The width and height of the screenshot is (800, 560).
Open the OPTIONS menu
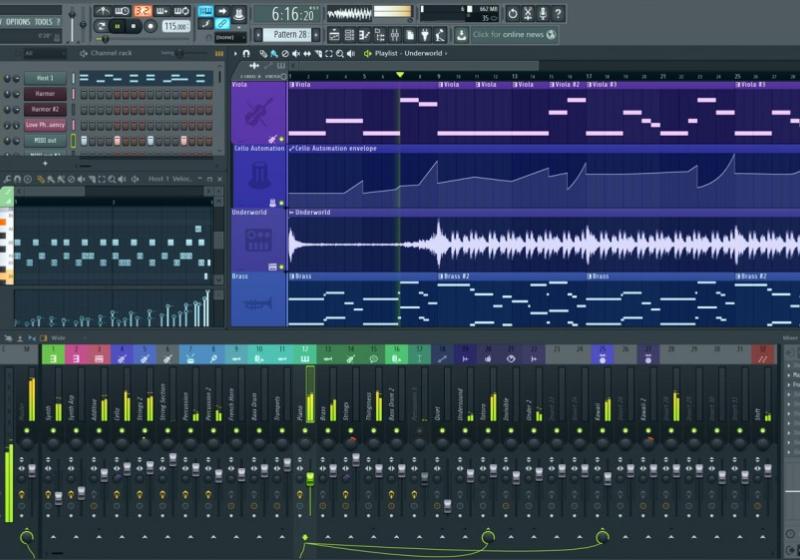pos(18,21)
